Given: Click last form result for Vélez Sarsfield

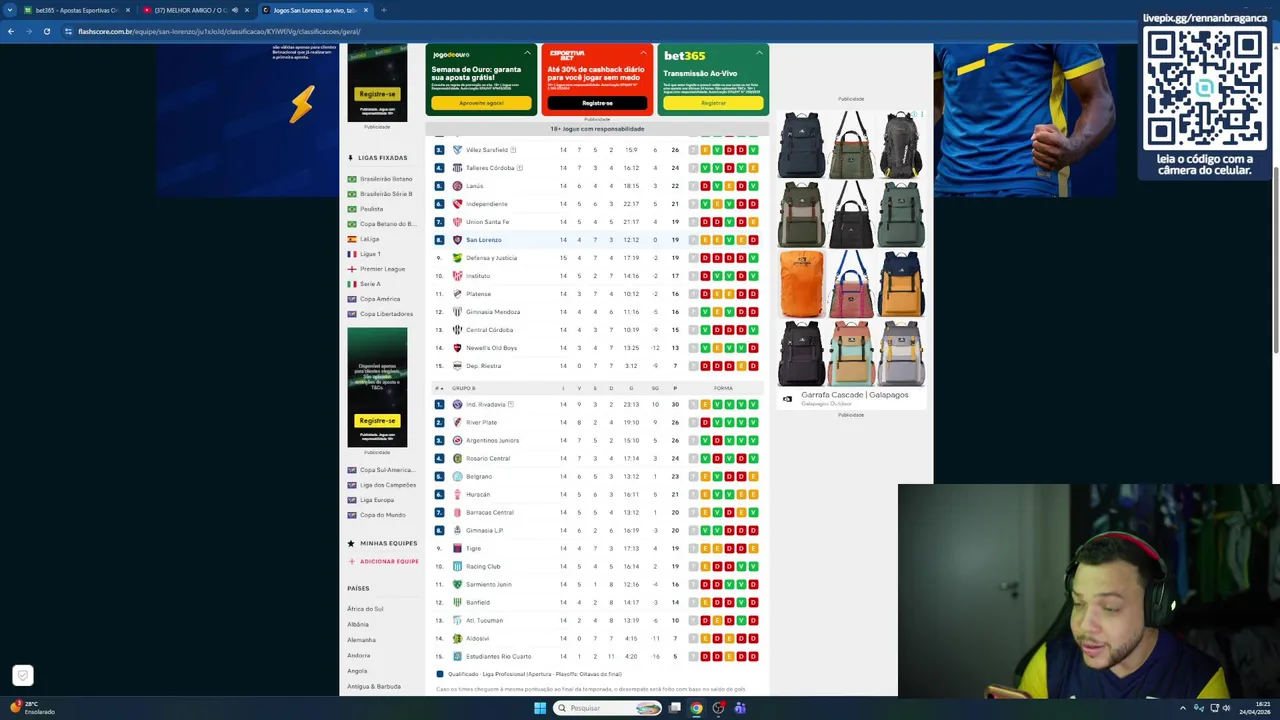Looking at the screenshot, I should coord(753,150).
